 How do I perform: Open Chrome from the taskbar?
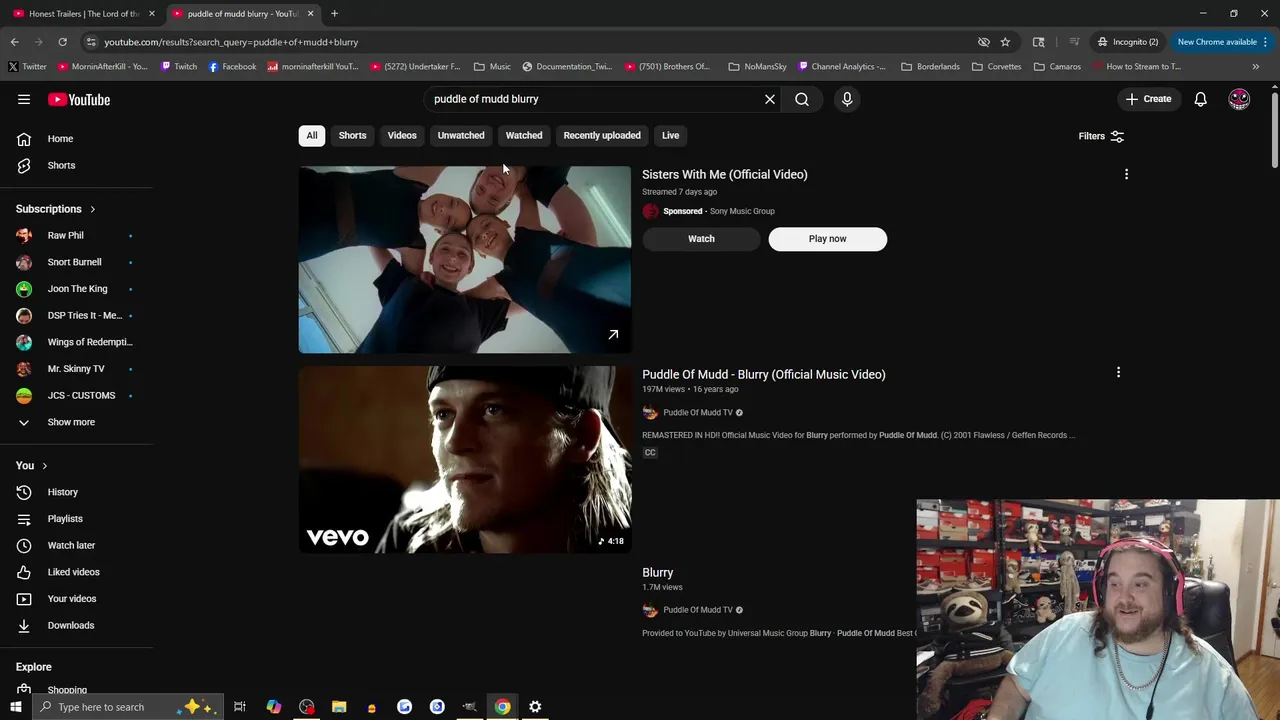pyautogui.click(x=502, y=707)
